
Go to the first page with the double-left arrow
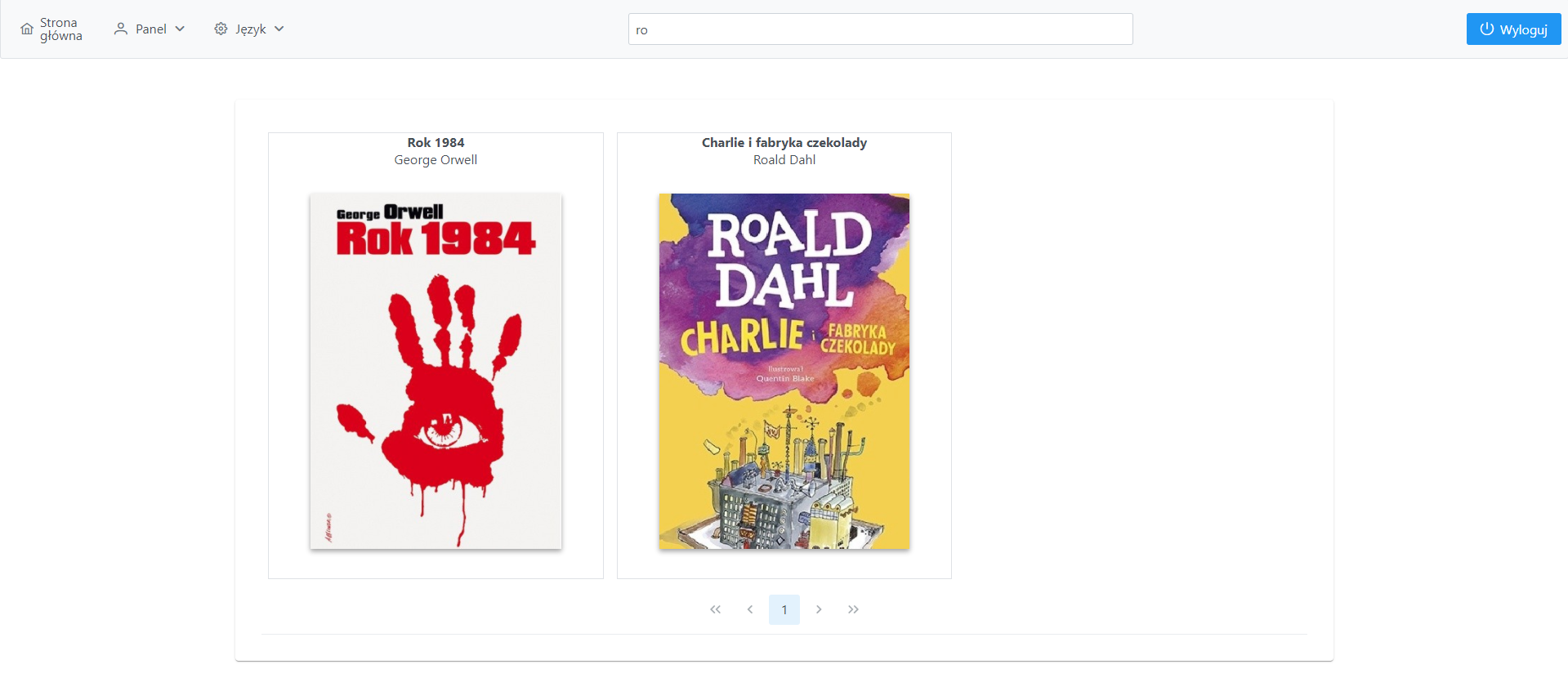click(716, 609)
